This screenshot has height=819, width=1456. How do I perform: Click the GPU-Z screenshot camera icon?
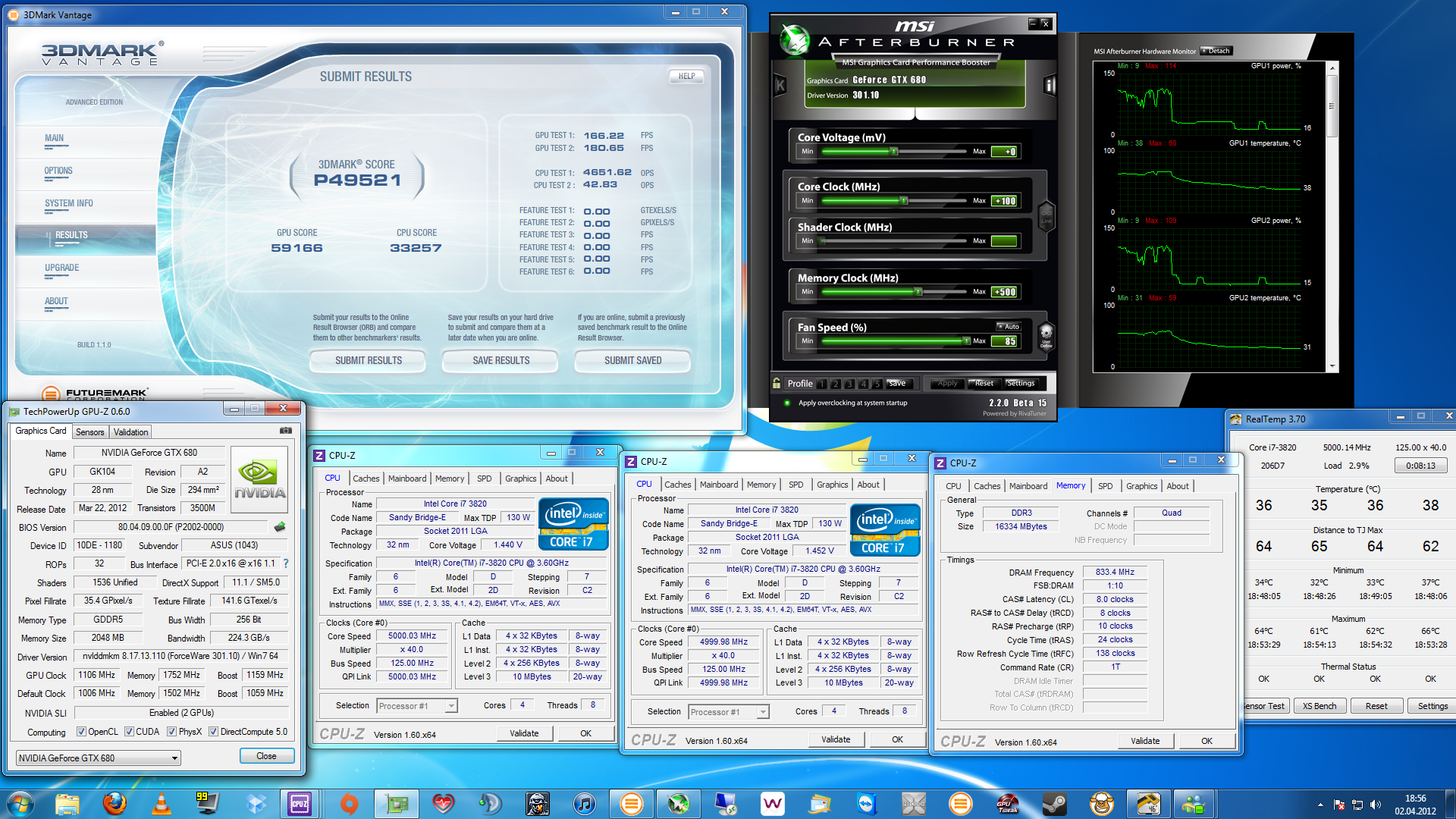pyautogui.click(x=286, y=431)
